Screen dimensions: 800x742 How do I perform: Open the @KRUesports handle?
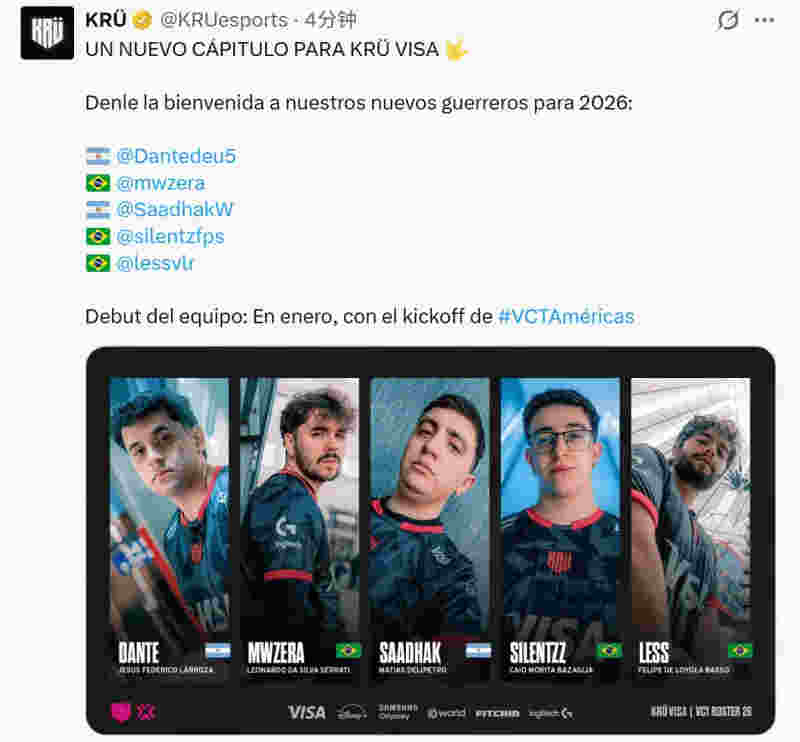tap(224, 20)
